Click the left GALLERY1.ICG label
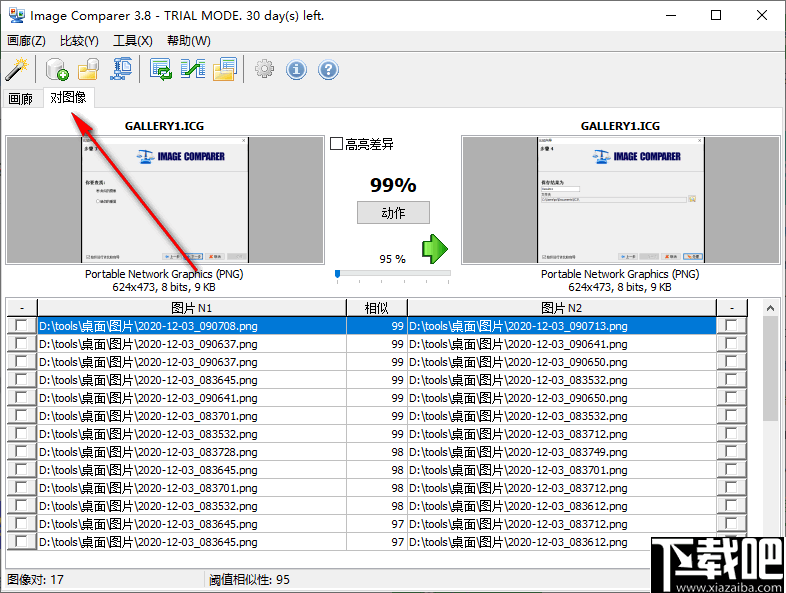 (164, 126)
